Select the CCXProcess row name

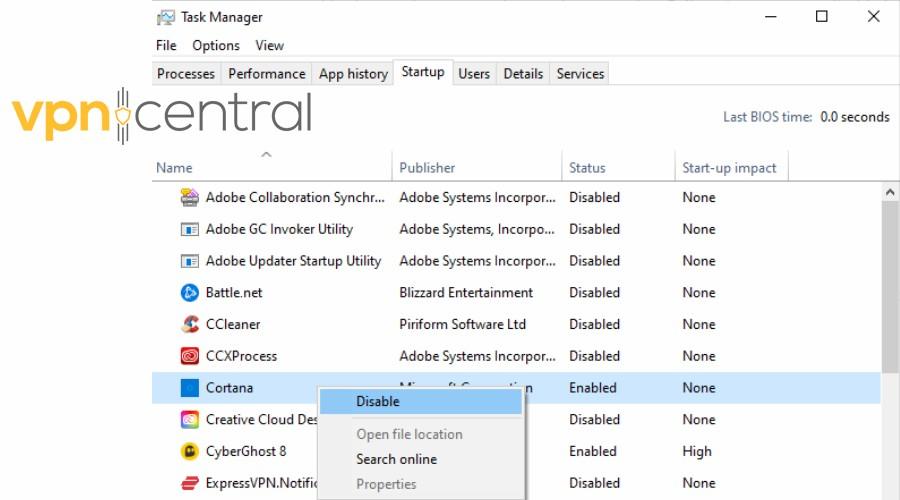point(241,356)
